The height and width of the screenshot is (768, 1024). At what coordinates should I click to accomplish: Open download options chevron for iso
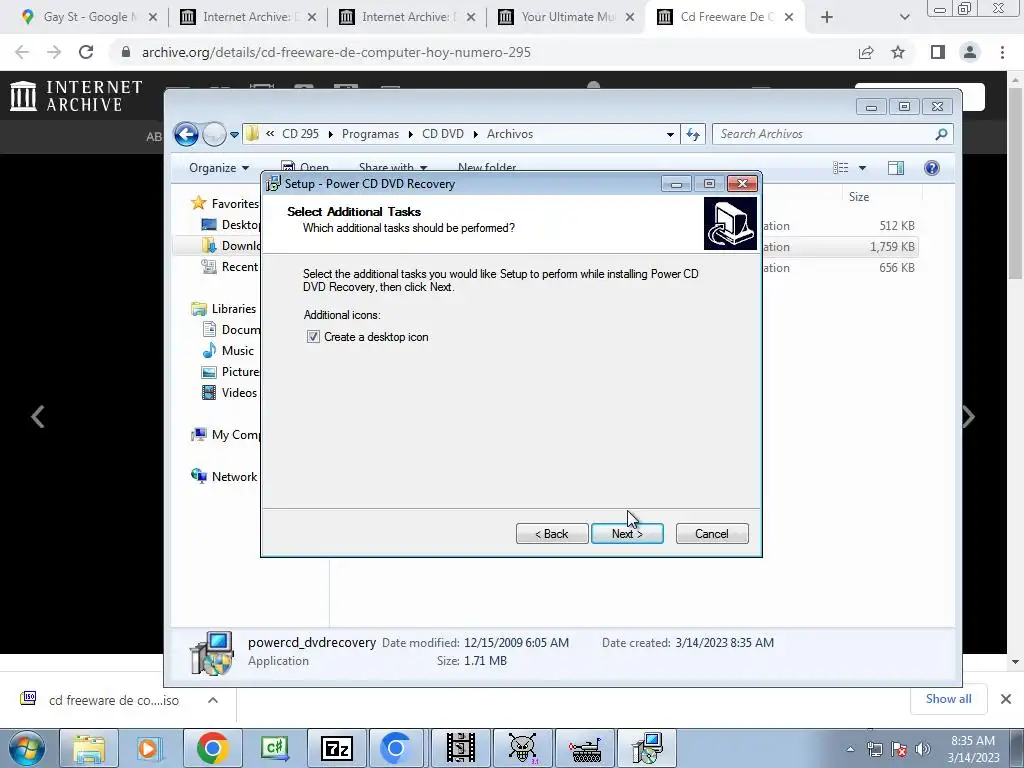point(213,700)
